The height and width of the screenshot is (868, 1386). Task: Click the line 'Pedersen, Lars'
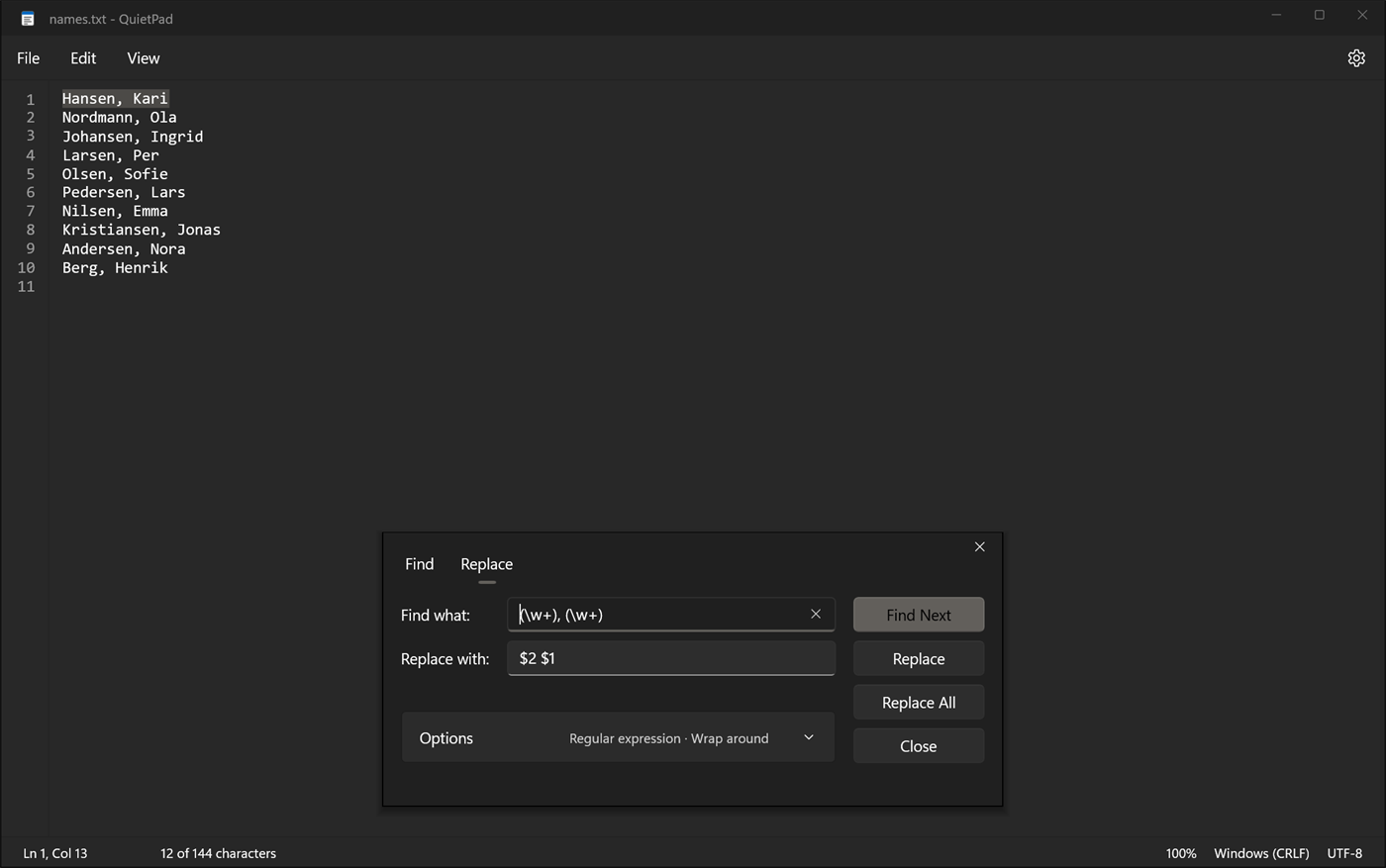[124, 193]
